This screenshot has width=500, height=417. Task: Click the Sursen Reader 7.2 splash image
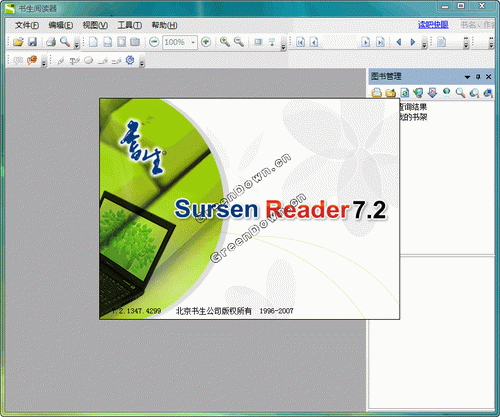pos(249,209)
